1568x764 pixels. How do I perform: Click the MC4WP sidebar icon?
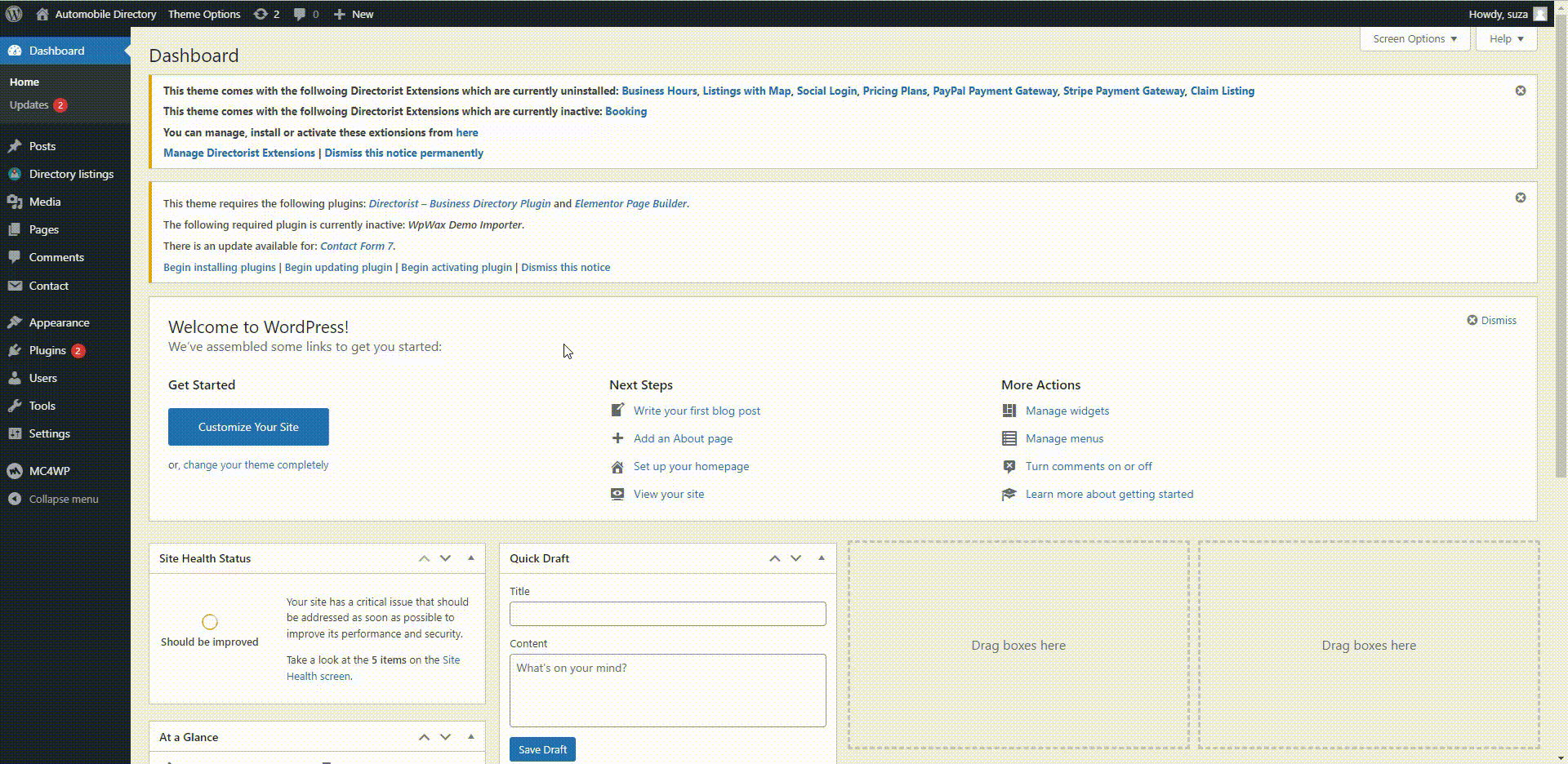(x=15, y=471)
